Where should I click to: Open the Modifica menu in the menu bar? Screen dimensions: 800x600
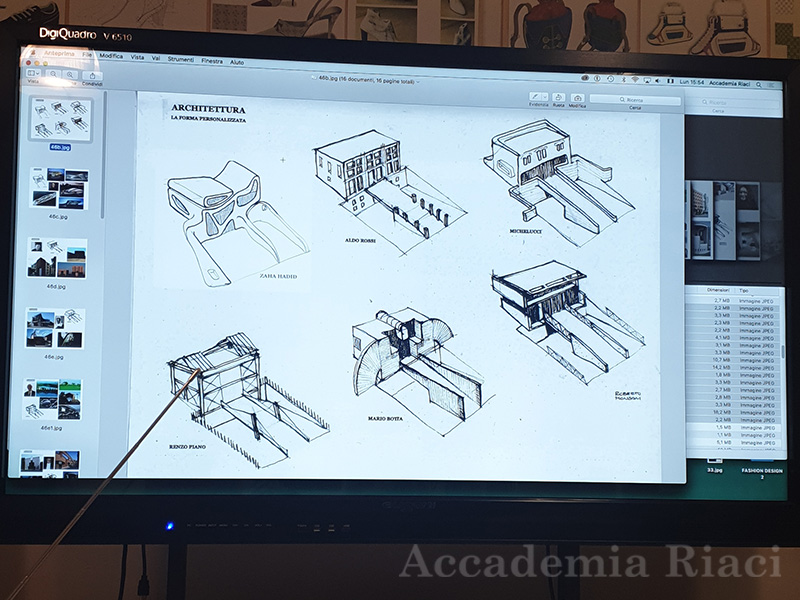pyautogui.click(x=111, y=56)
